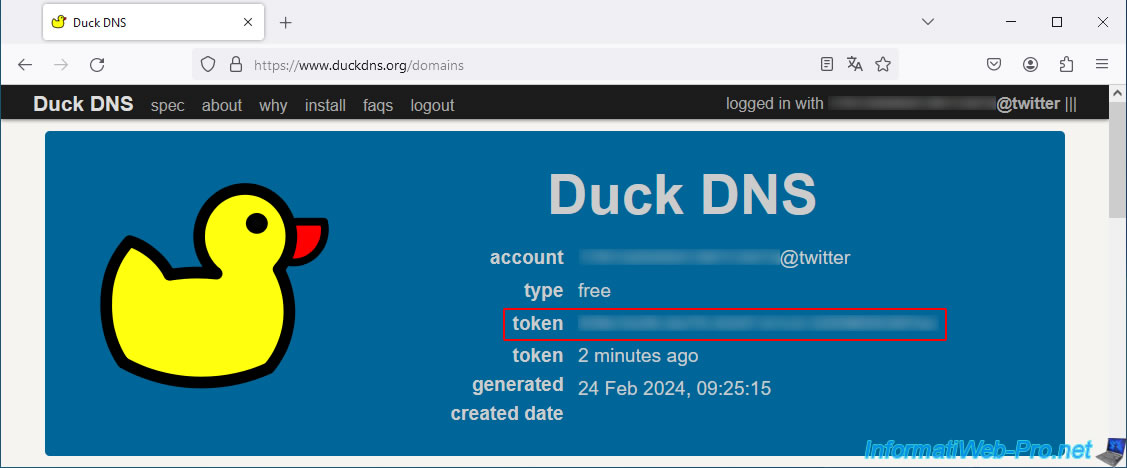Reload the Duck DNS page
1127x468 pixels.
[97, 65]
